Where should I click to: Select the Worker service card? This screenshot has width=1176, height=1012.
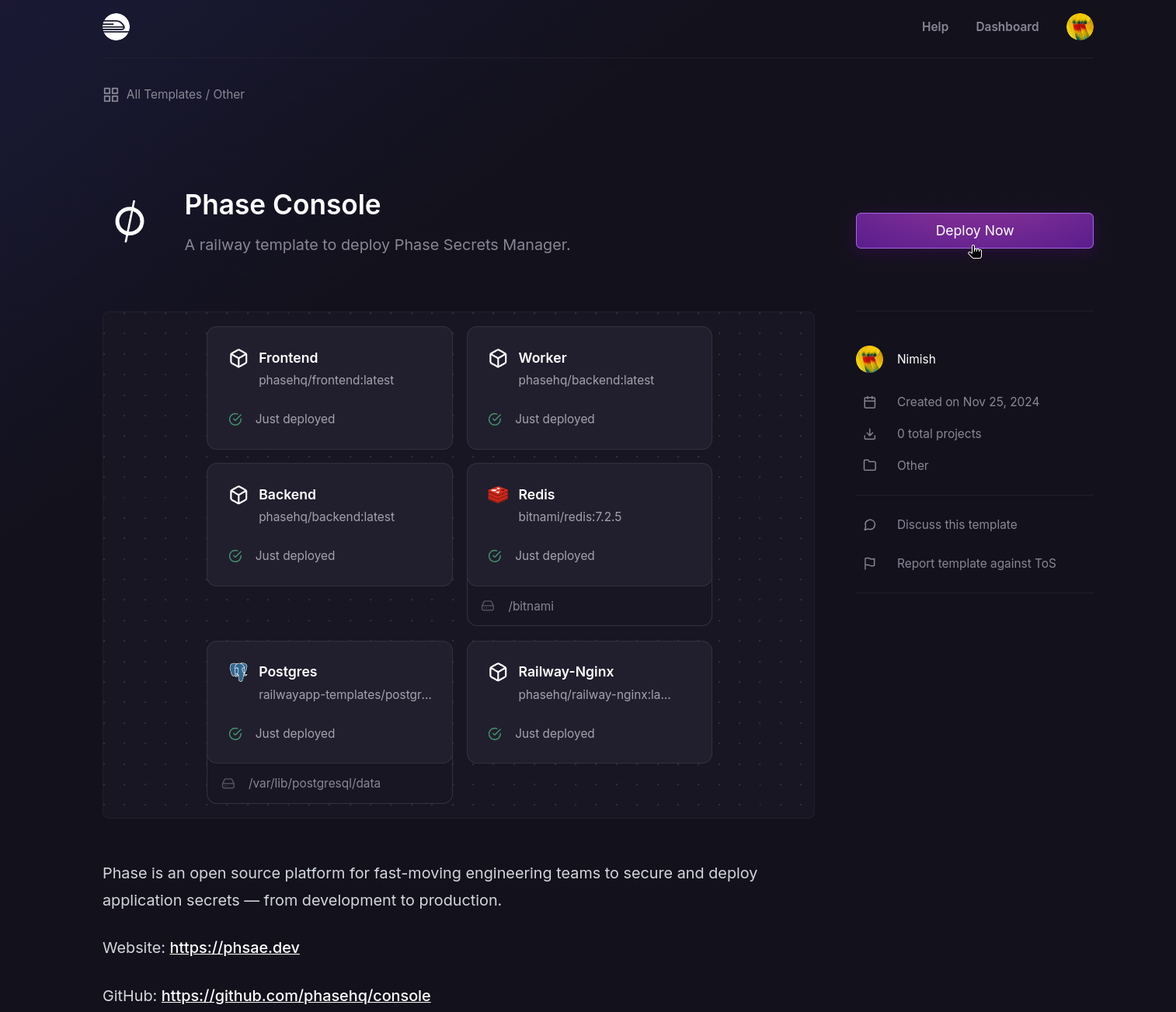pos(589,388)
